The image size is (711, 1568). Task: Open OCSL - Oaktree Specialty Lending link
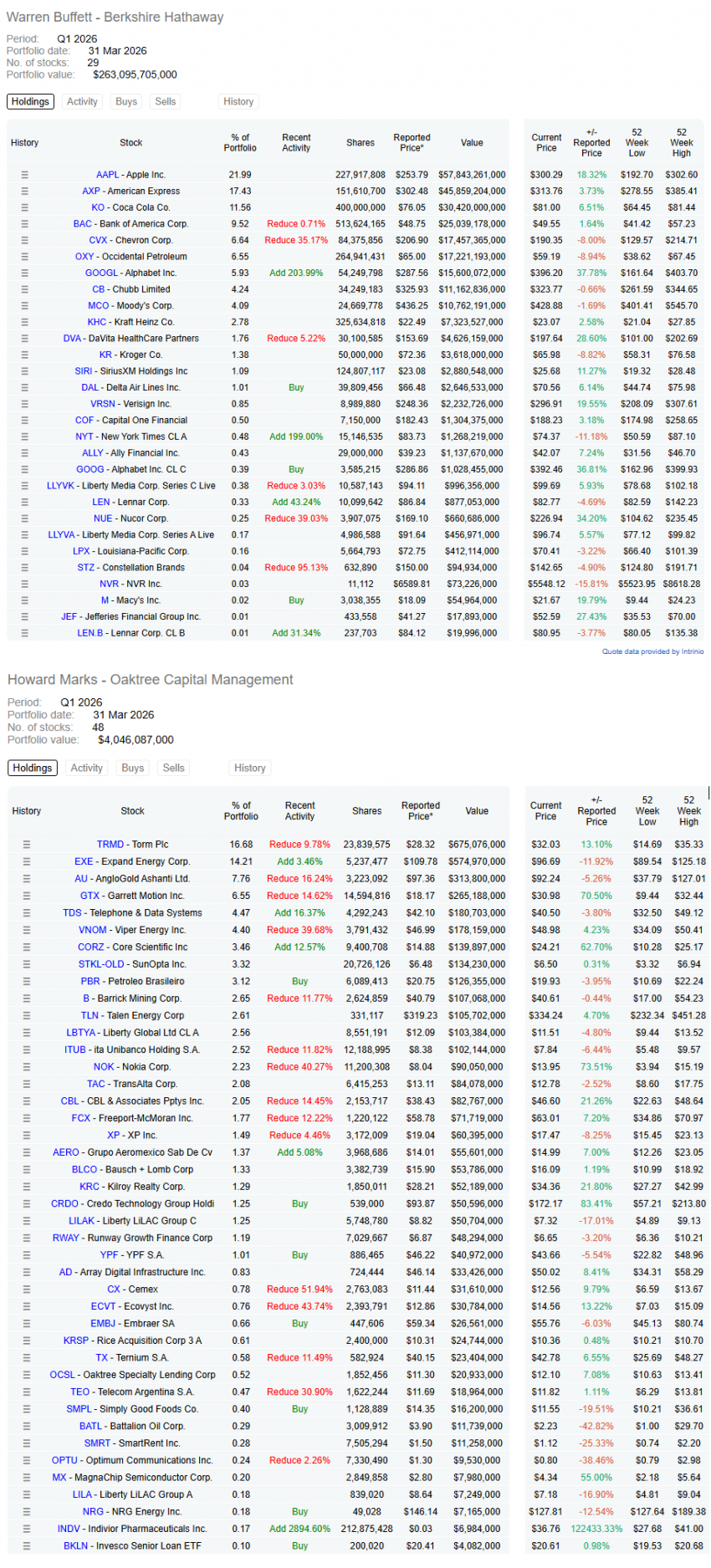coord(132,1375)
